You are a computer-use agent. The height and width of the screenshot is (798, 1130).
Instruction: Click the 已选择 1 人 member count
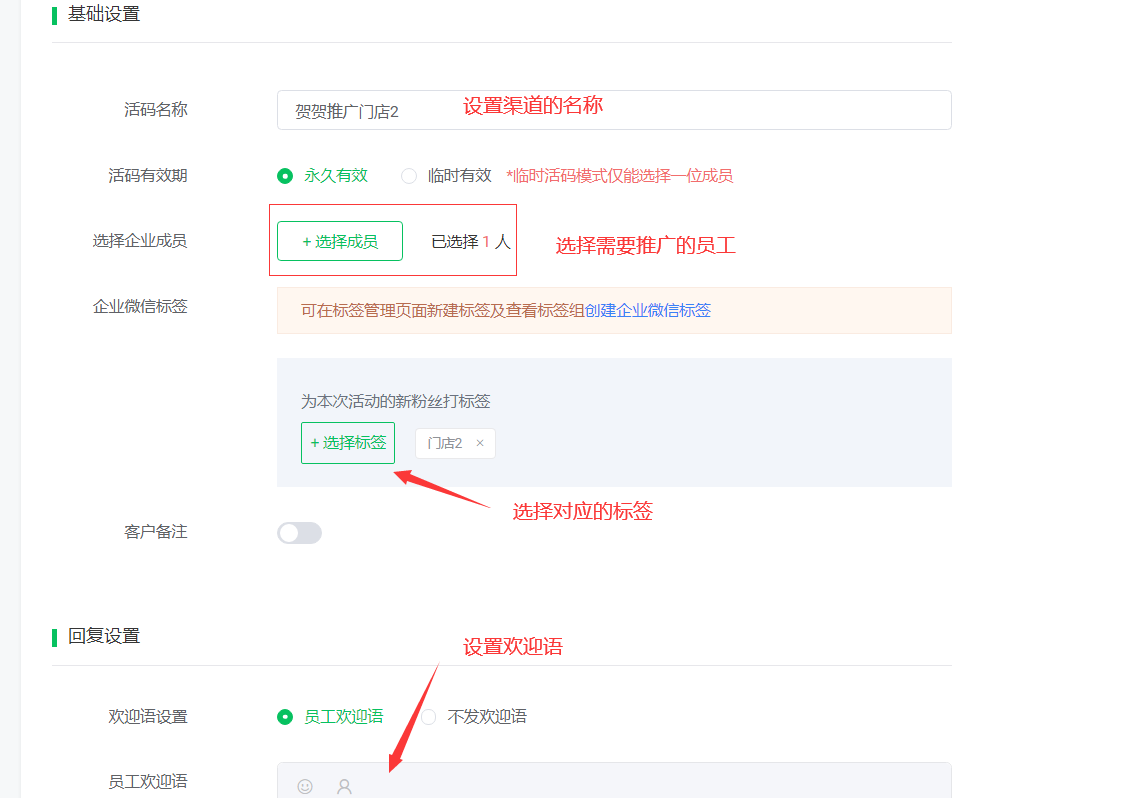coord(470,241)
